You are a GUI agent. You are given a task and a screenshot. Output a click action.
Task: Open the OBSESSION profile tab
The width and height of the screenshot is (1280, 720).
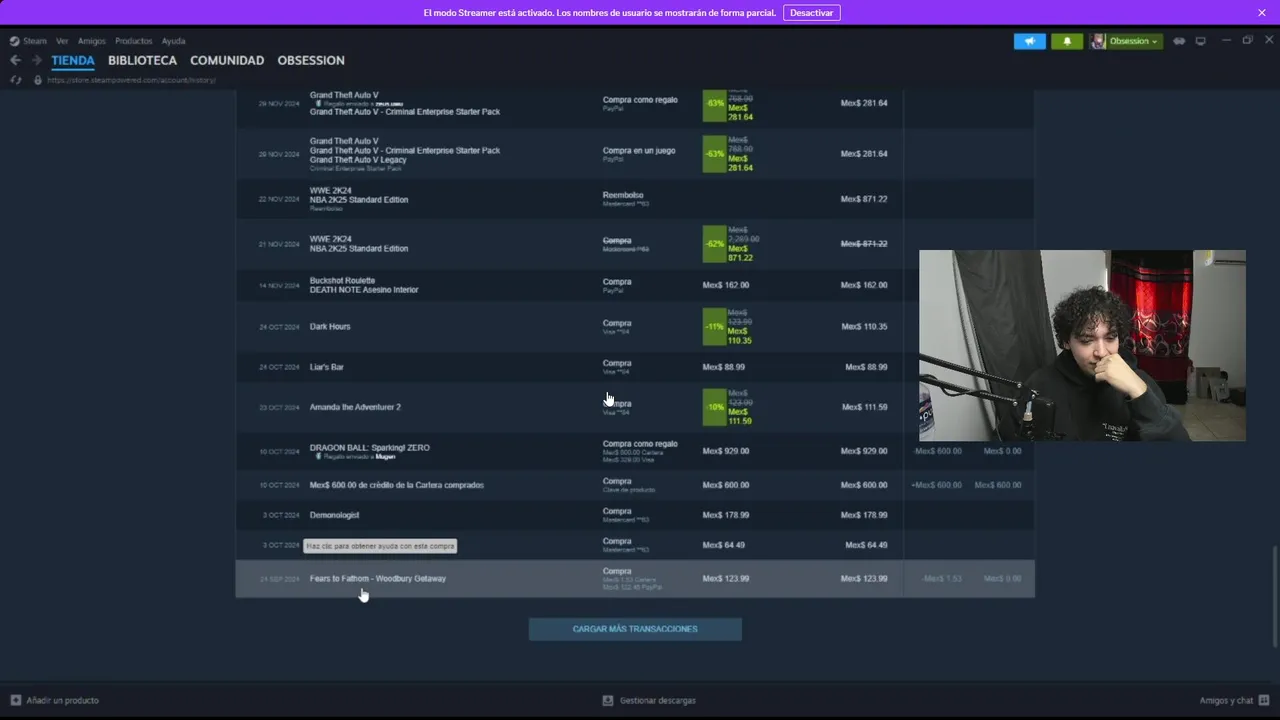pos(311,60)
